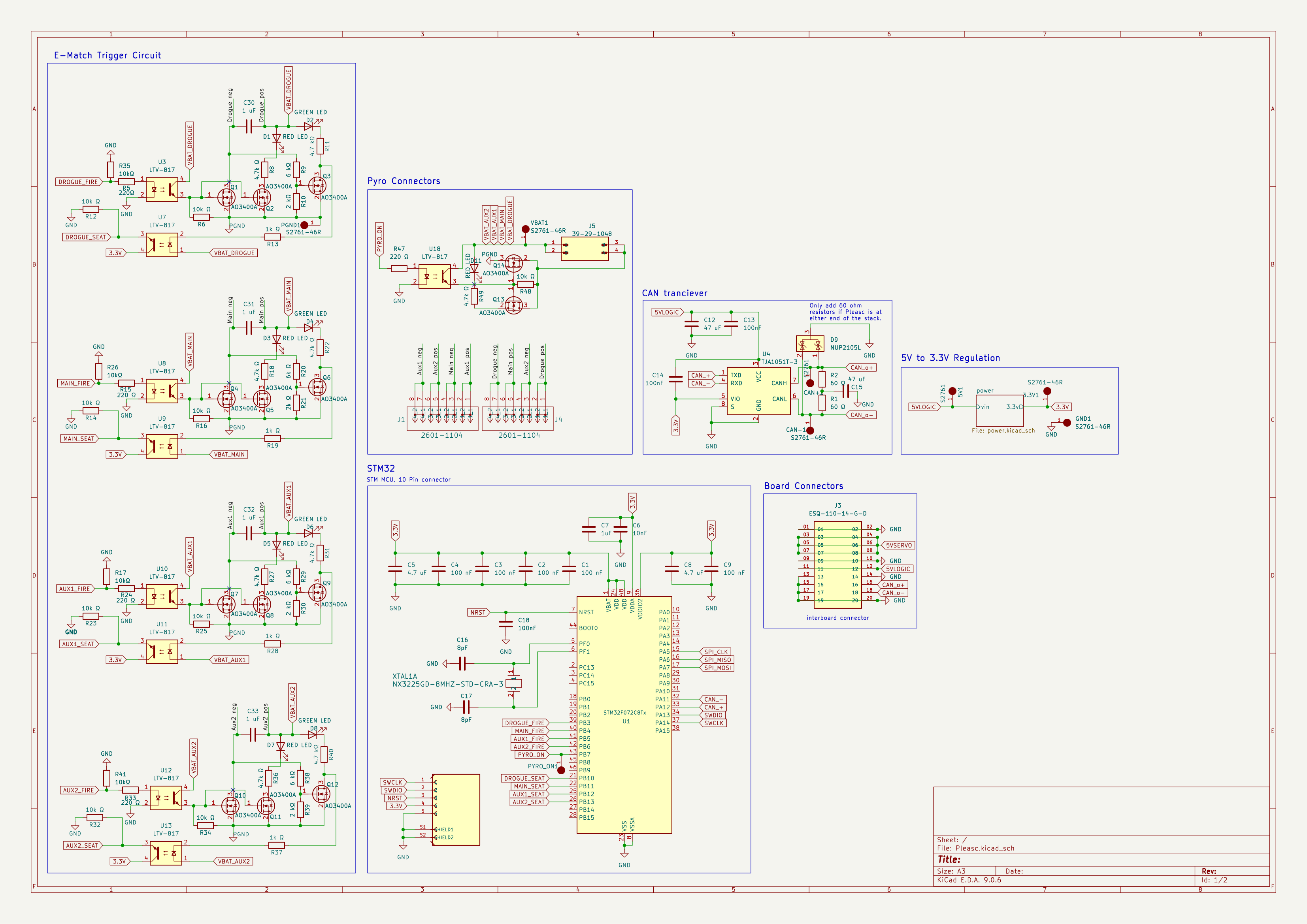Click the C16 8pF crystal capacitor
The image size is (1307, 924).
[462, 663]
